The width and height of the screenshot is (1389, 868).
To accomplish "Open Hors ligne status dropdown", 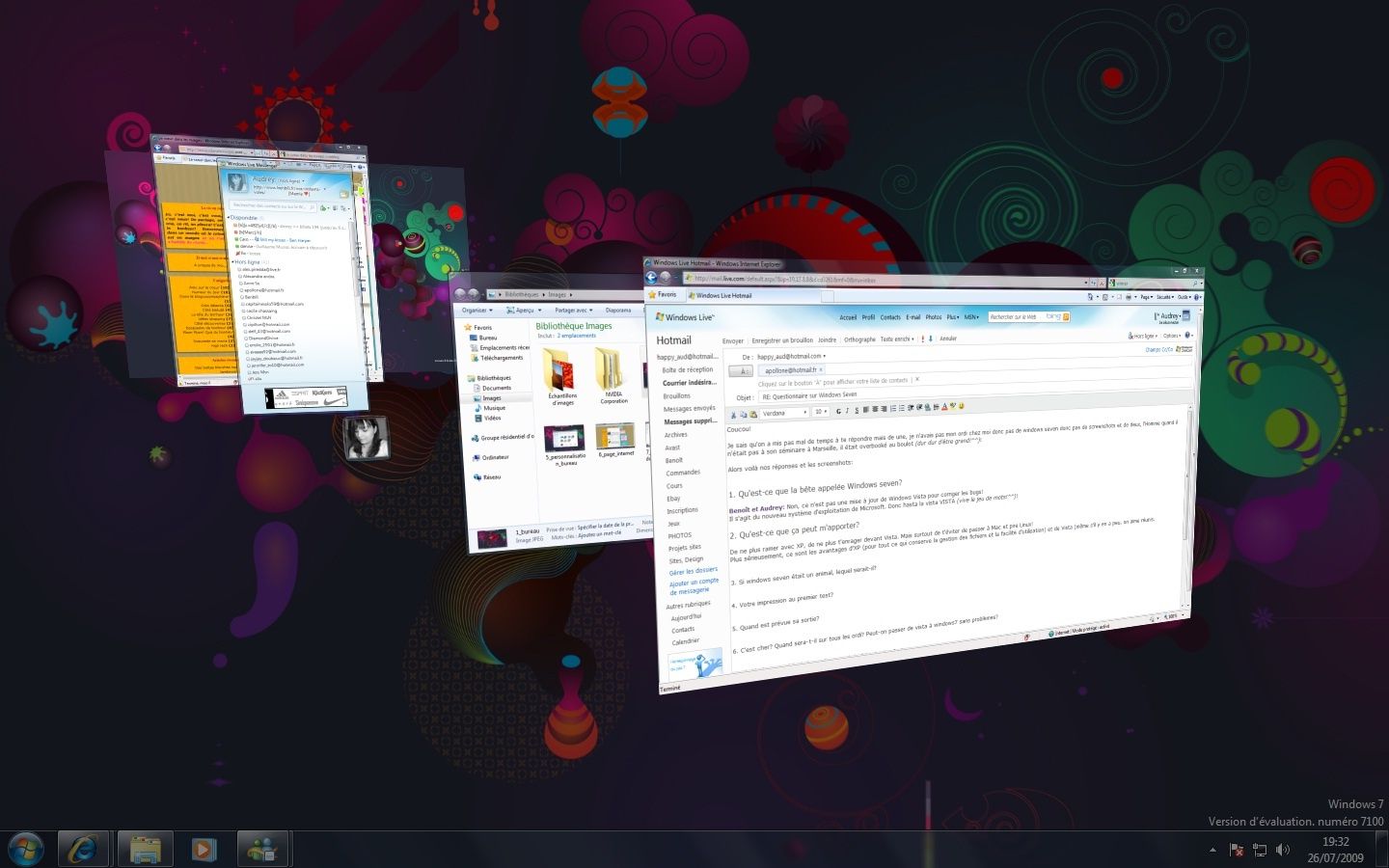I will pos(1143,337).
